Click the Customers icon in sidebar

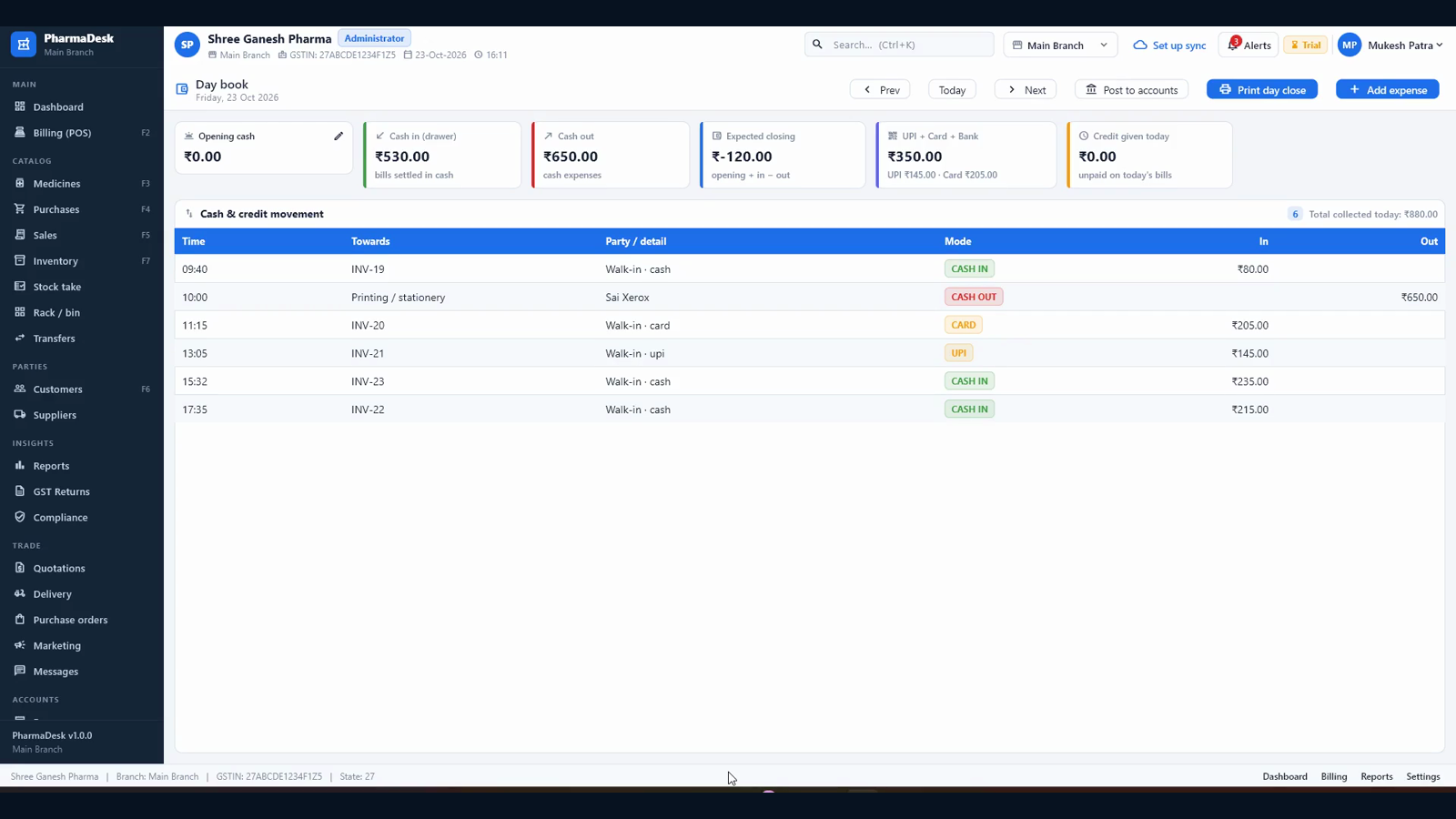click(x=20, y=389)
